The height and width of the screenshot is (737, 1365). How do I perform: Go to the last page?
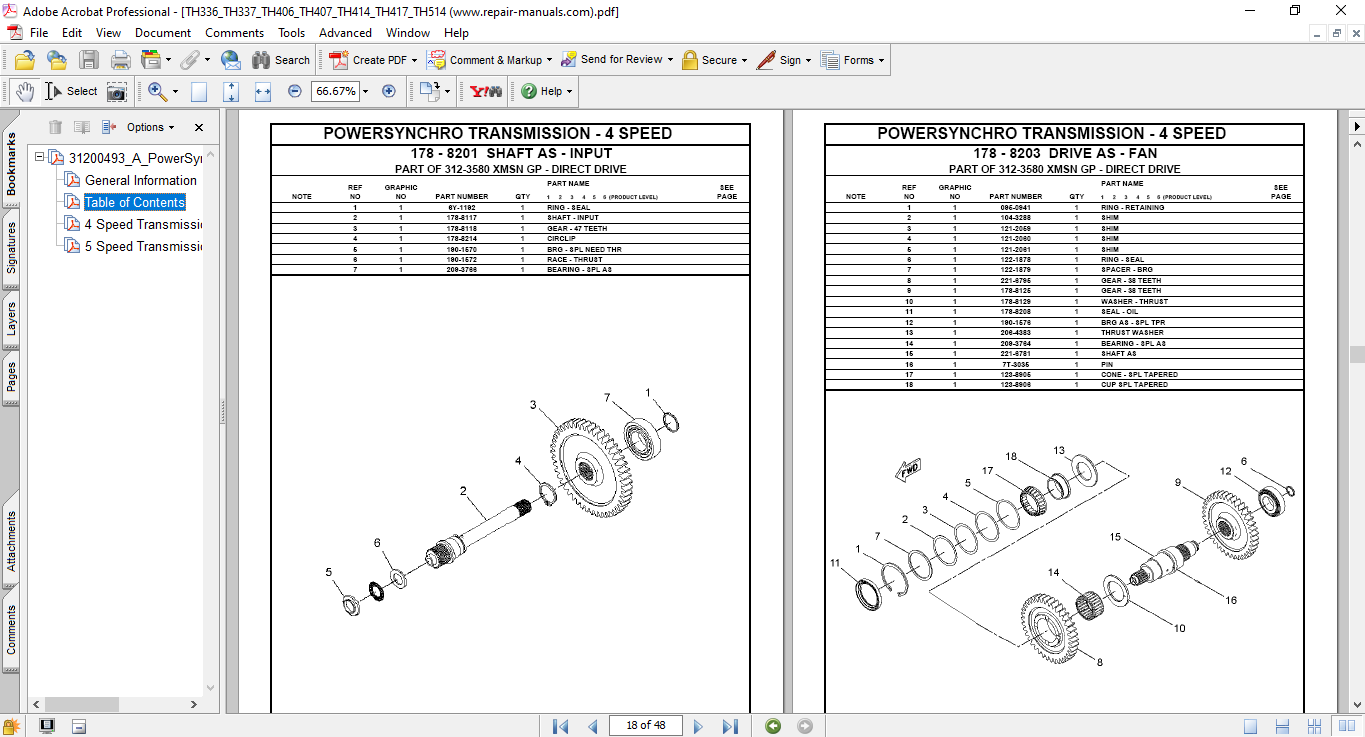(730, 726)
